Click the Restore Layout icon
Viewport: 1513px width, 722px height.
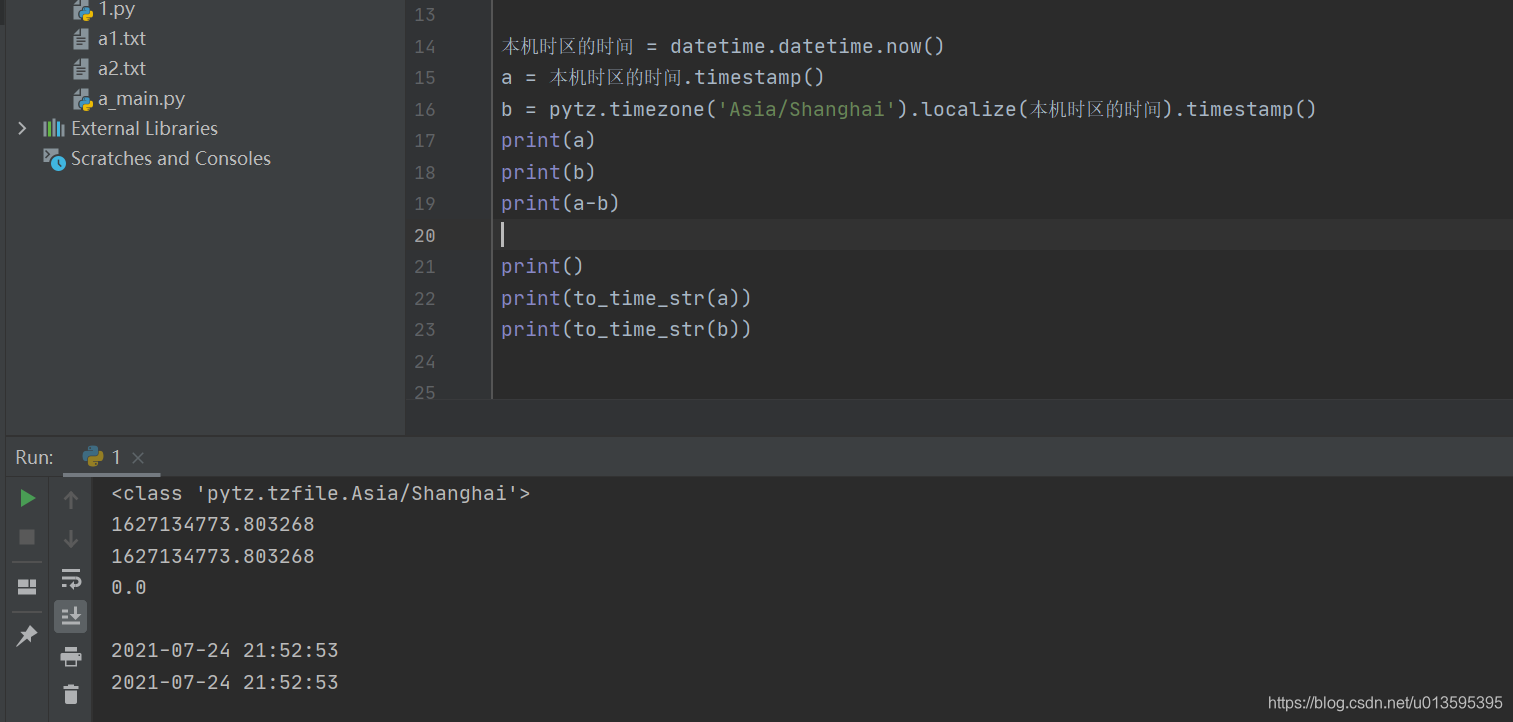[26, 586]
